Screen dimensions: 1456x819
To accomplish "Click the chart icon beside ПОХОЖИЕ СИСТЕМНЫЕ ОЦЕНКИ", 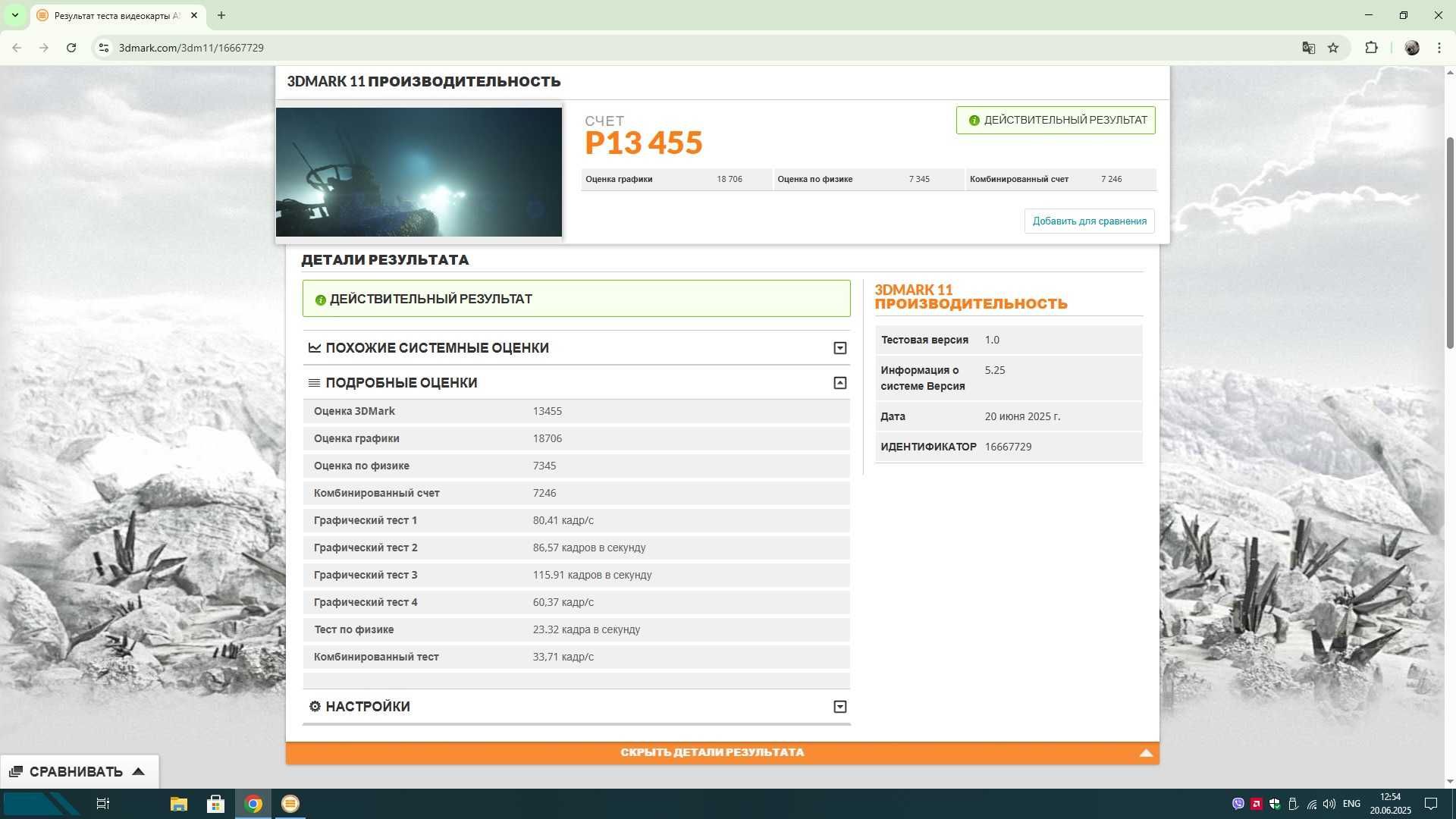I will point(315,348).
